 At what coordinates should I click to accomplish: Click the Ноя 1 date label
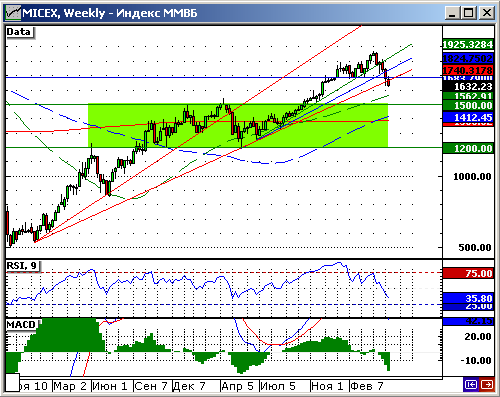click(327, 386)
